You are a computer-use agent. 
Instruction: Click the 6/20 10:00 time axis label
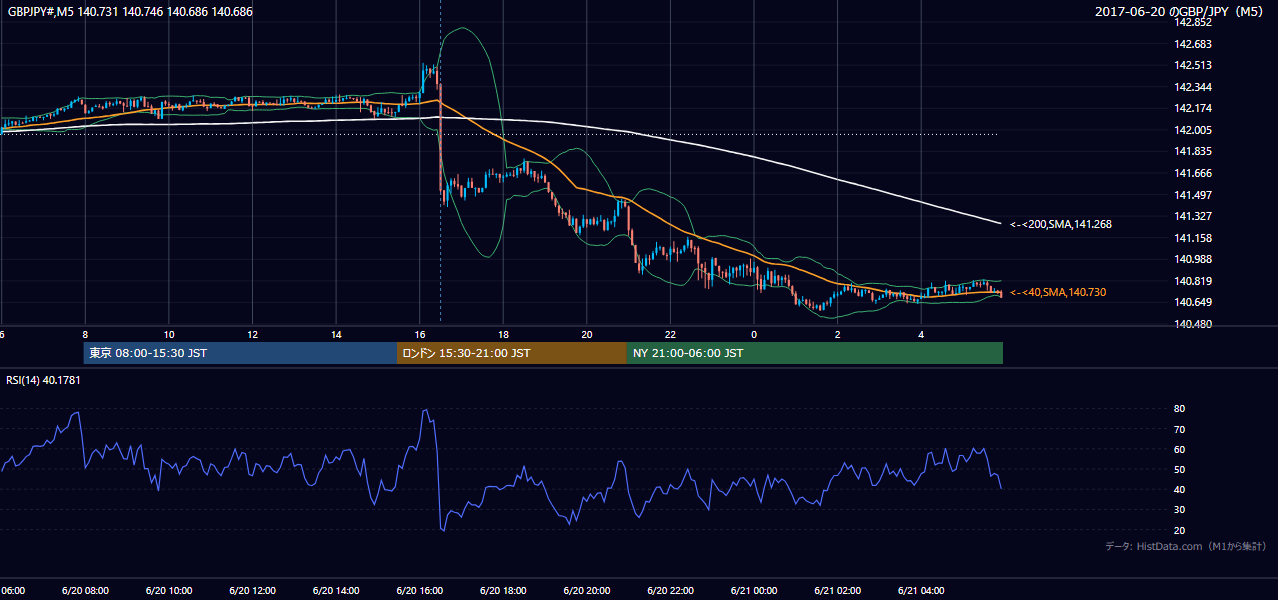pyautogui.click(x=168, y=591)
